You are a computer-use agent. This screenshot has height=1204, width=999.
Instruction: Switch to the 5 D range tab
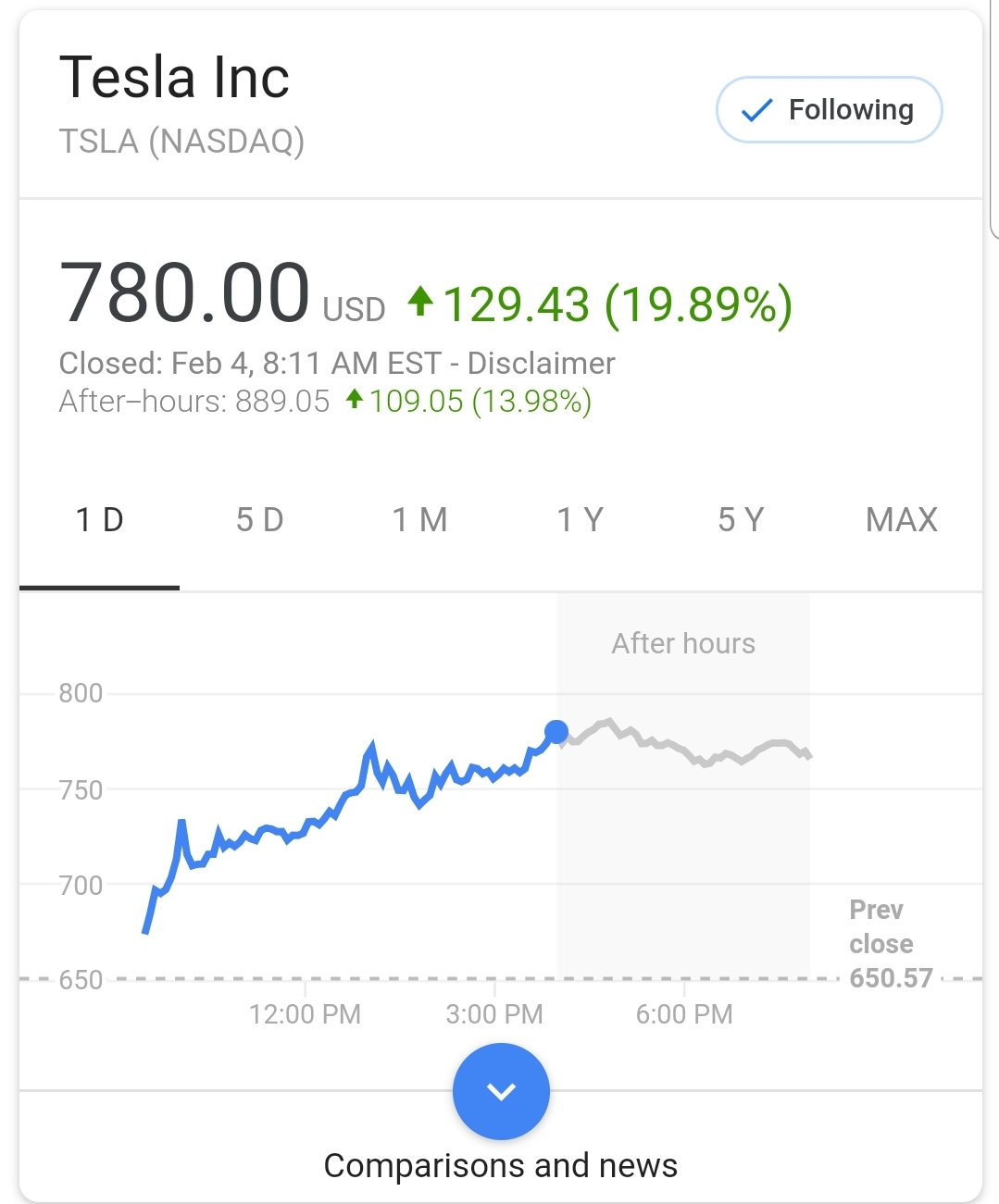[259, 520]
